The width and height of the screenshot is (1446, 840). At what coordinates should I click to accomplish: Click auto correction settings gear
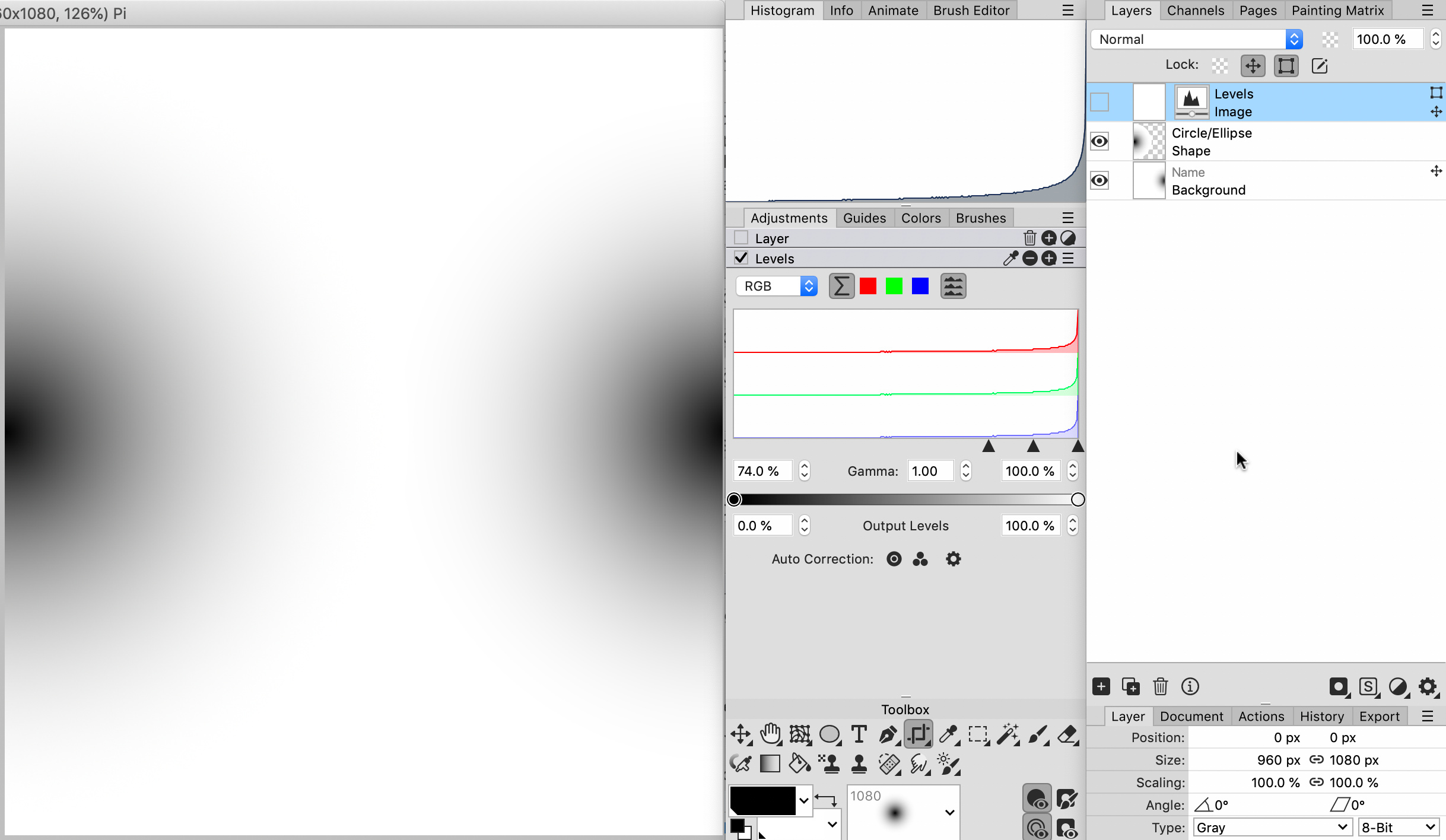[953, 559]
